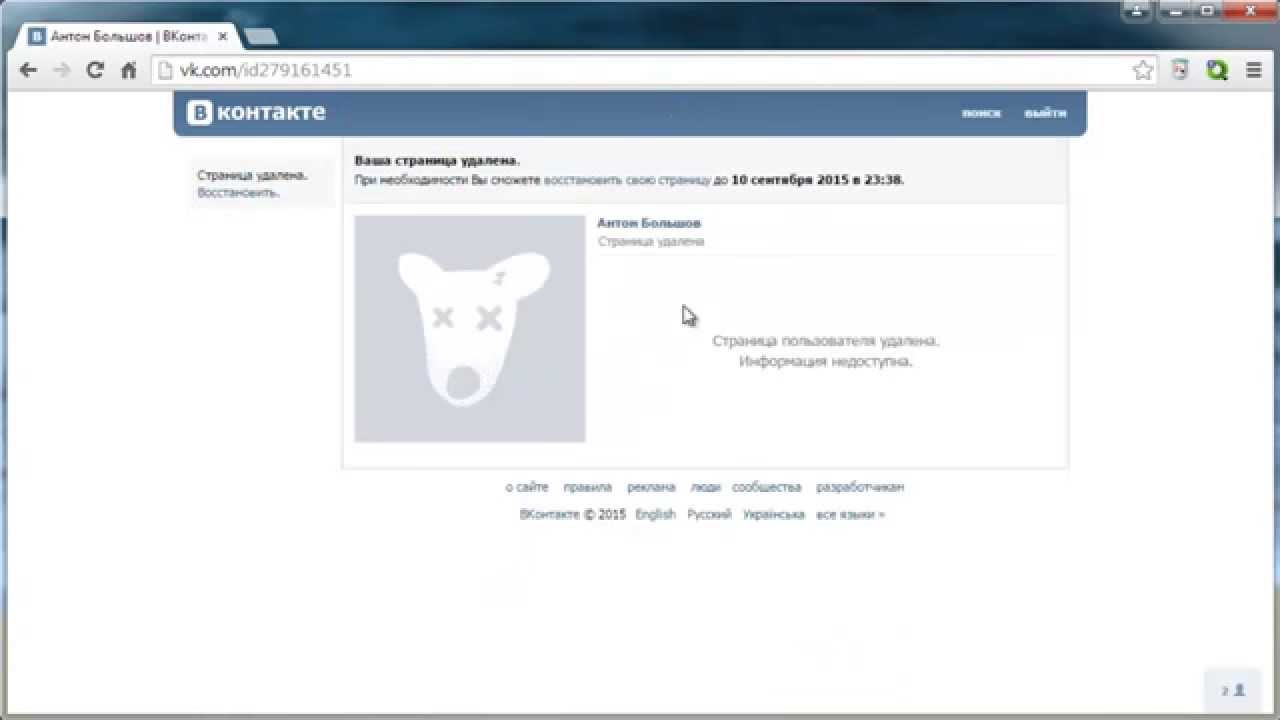Image resolution: width=1280 pixels, height=720 pixels.
Task: Click Страница пользователя удалена message
Action: coord(826,341)
